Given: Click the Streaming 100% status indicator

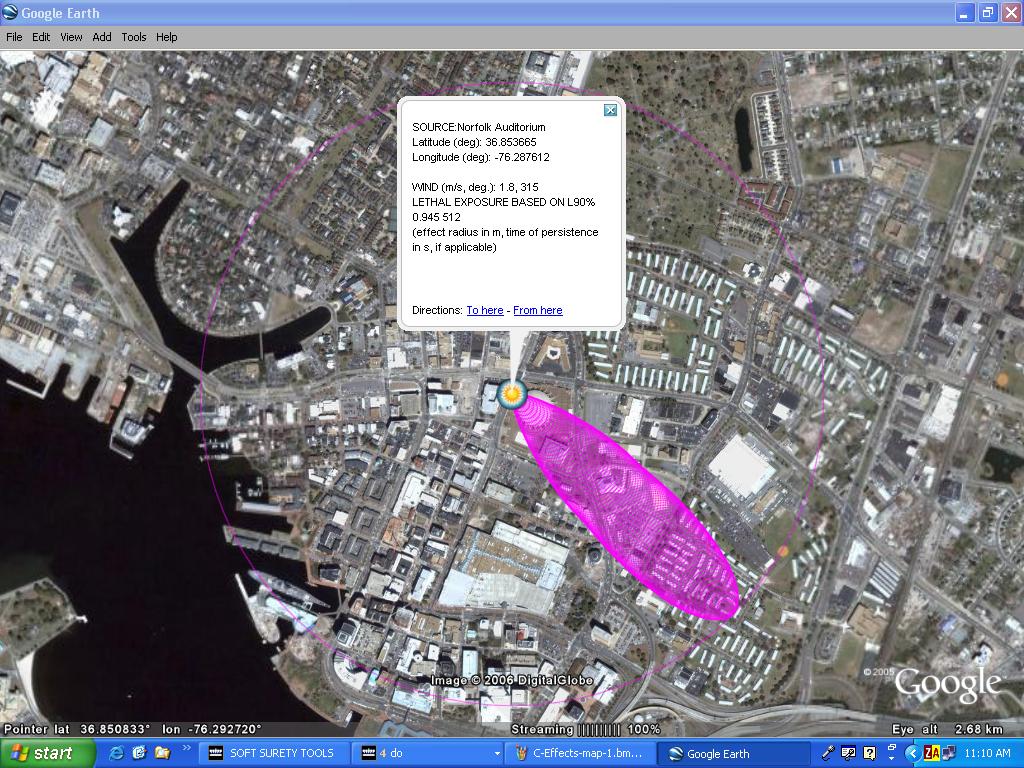Looking at the screenshot, I should click(x=585, y=729).
